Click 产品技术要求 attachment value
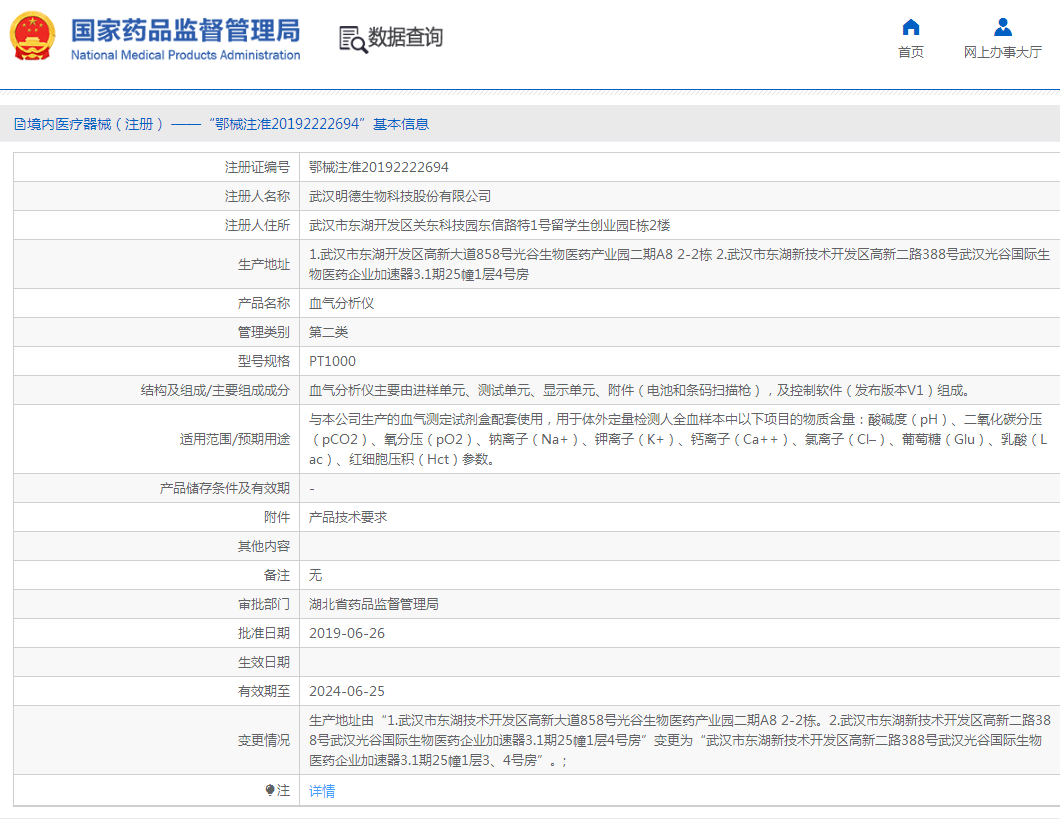The width and height of the screenshot is (1060, 830). pos(348,518)
